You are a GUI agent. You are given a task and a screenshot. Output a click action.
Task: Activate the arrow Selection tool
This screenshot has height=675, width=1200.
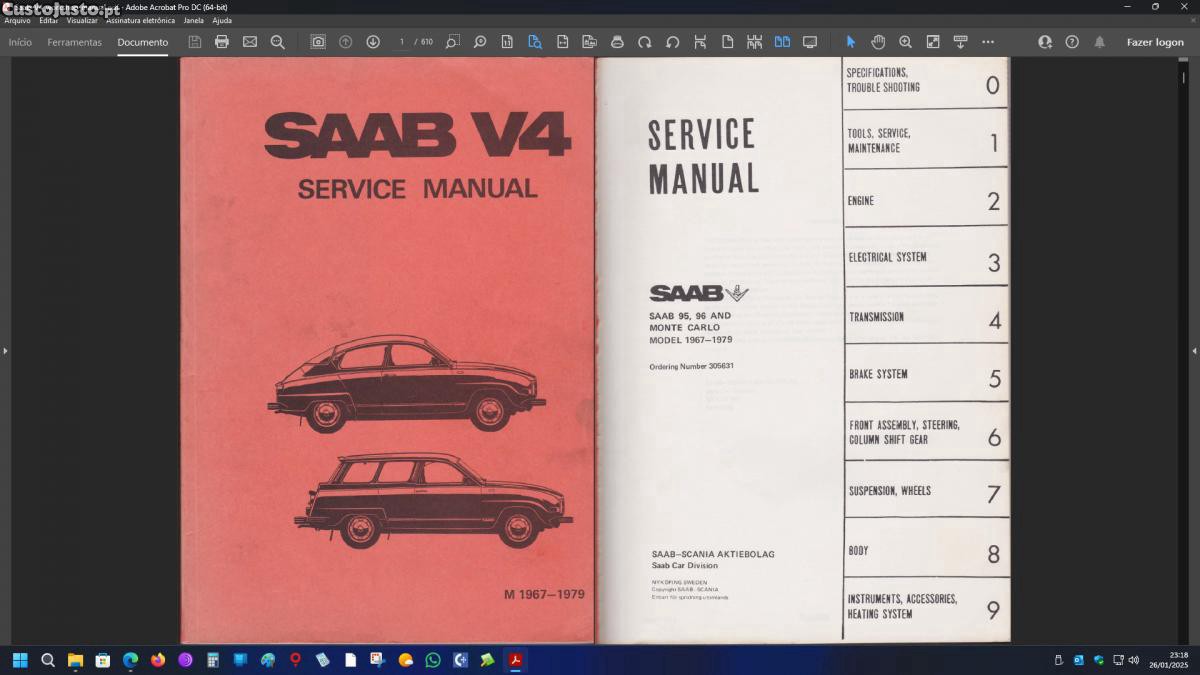click(851, 42)
